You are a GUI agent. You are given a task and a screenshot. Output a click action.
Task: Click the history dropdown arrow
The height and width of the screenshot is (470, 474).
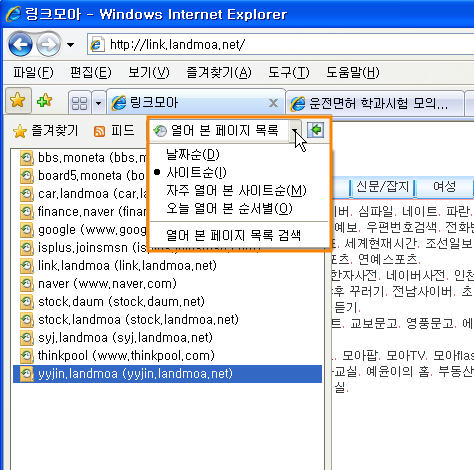295,131
